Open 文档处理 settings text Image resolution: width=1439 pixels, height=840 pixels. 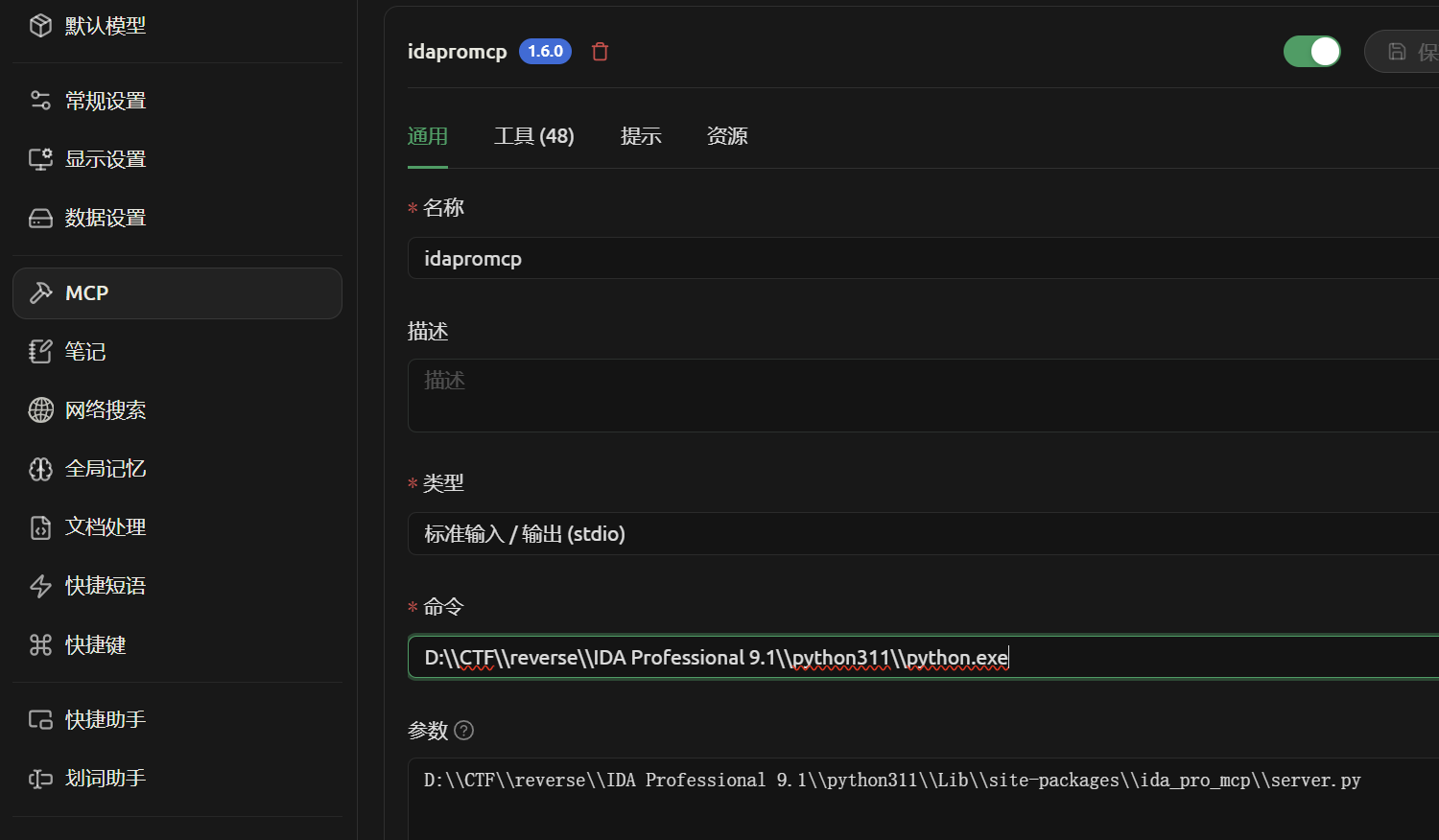pyautogui.click(x=106, y=527)
